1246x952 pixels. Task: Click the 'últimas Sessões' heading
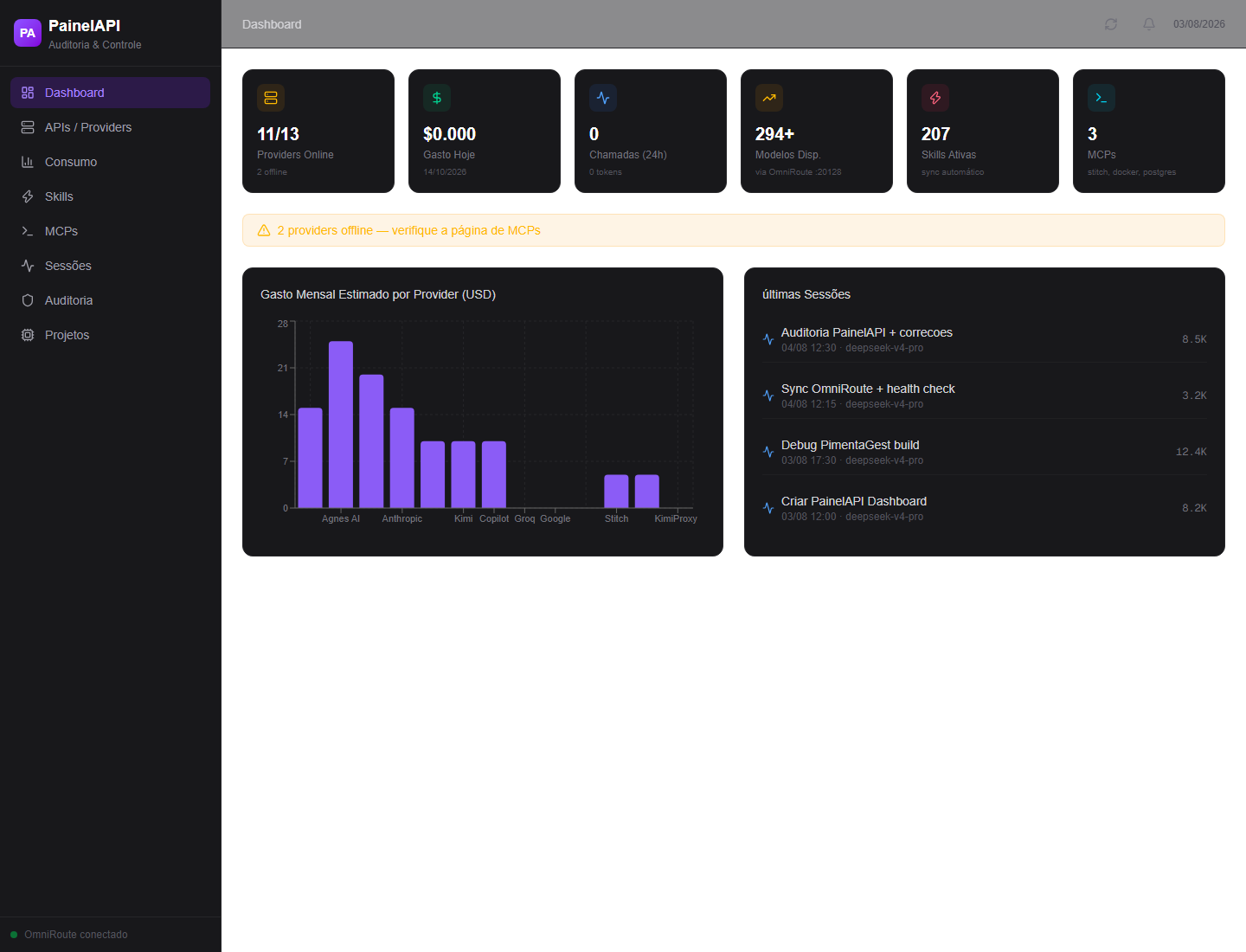[x=806, y=294]
